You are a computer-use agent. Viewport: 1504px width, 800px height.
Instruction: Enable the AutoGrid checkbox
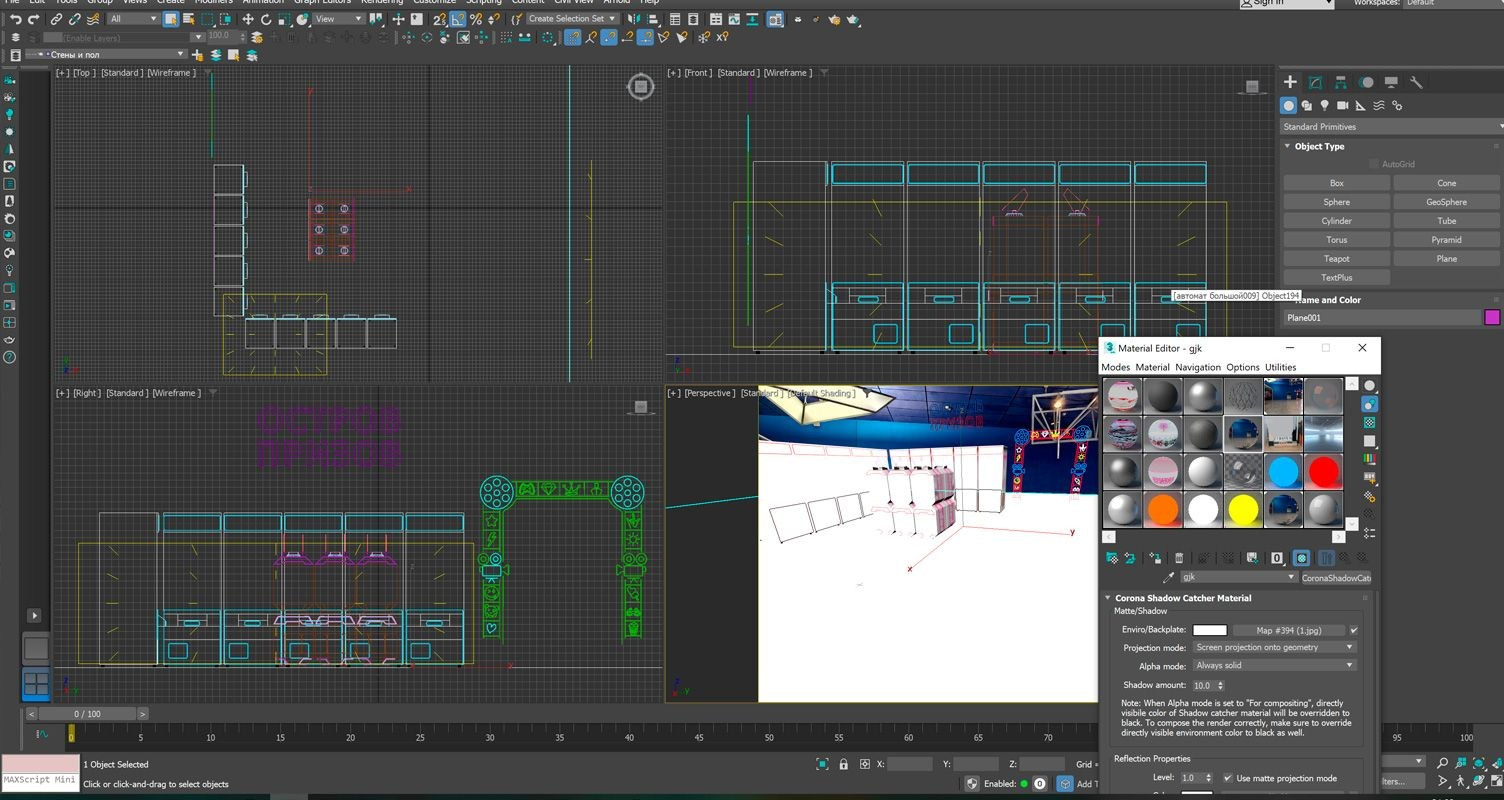(x=1374, y=164)
